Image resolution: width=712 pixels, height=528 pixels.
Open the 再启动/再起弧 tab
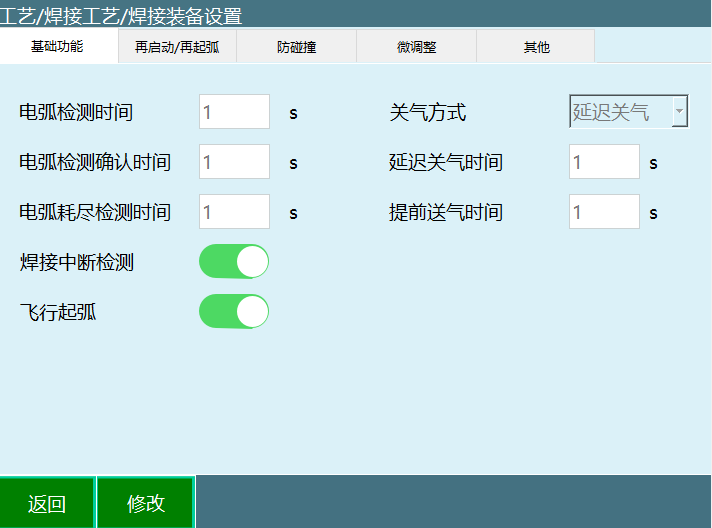pyautogui.click(x=177, y=47)
